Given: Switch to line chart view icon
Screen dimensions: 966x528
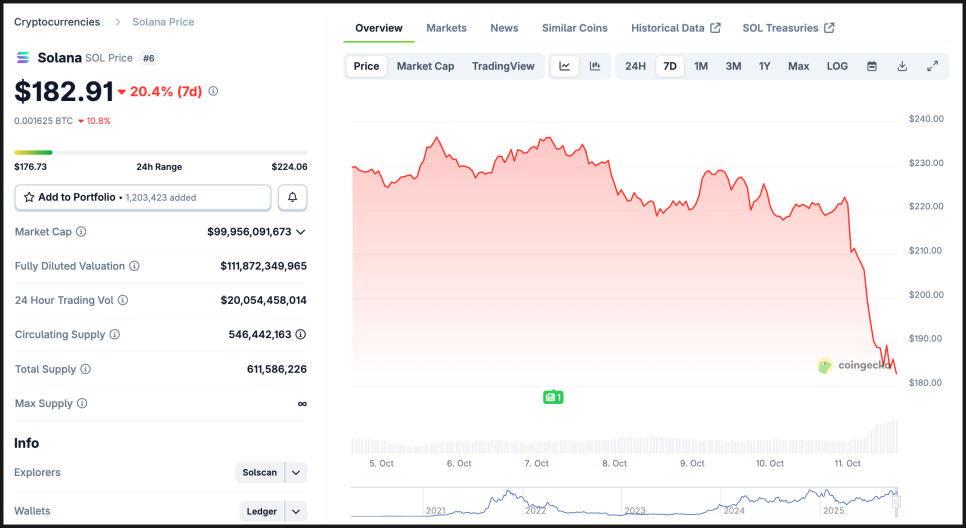Looking at the screenshot, I should (565, 66).
